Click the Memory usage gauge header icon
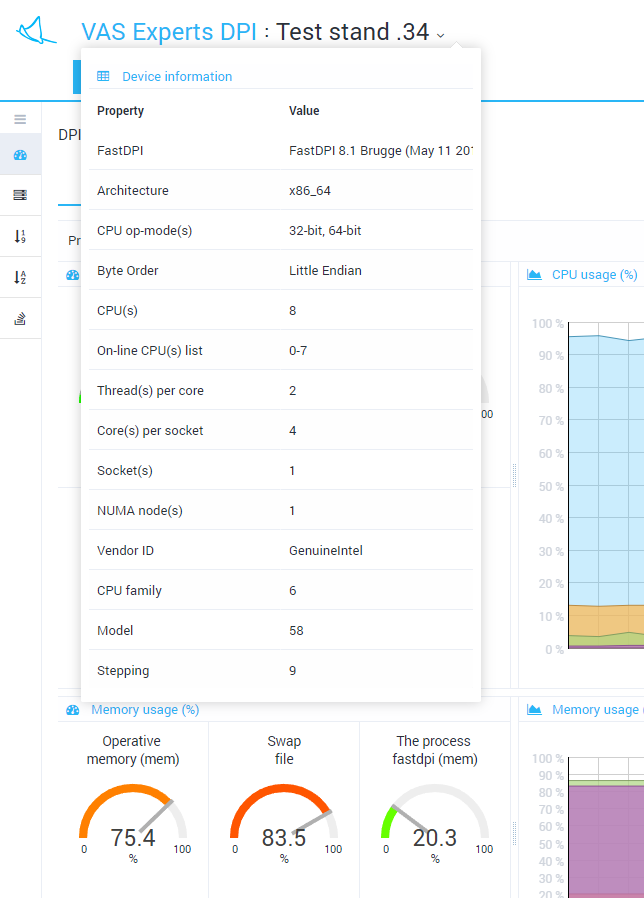 tap(73, 710)
